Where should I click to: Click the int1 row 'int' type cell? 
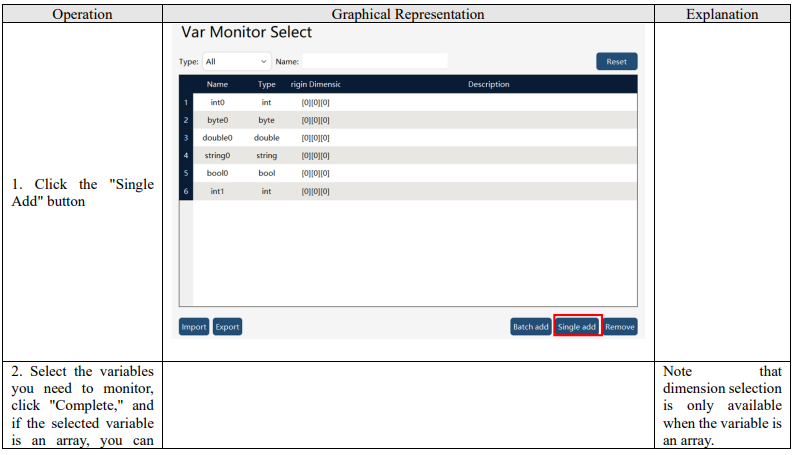(267, 191)
